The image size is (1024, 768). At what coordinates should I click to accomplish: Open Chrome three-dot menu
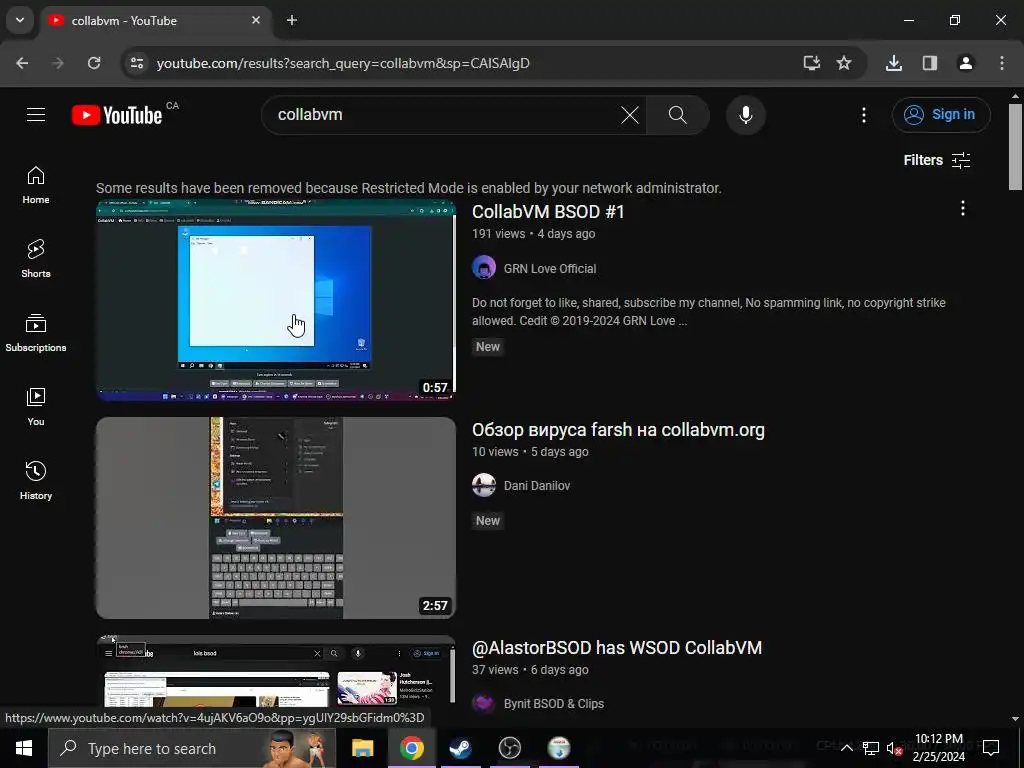tap(1002, 63)
